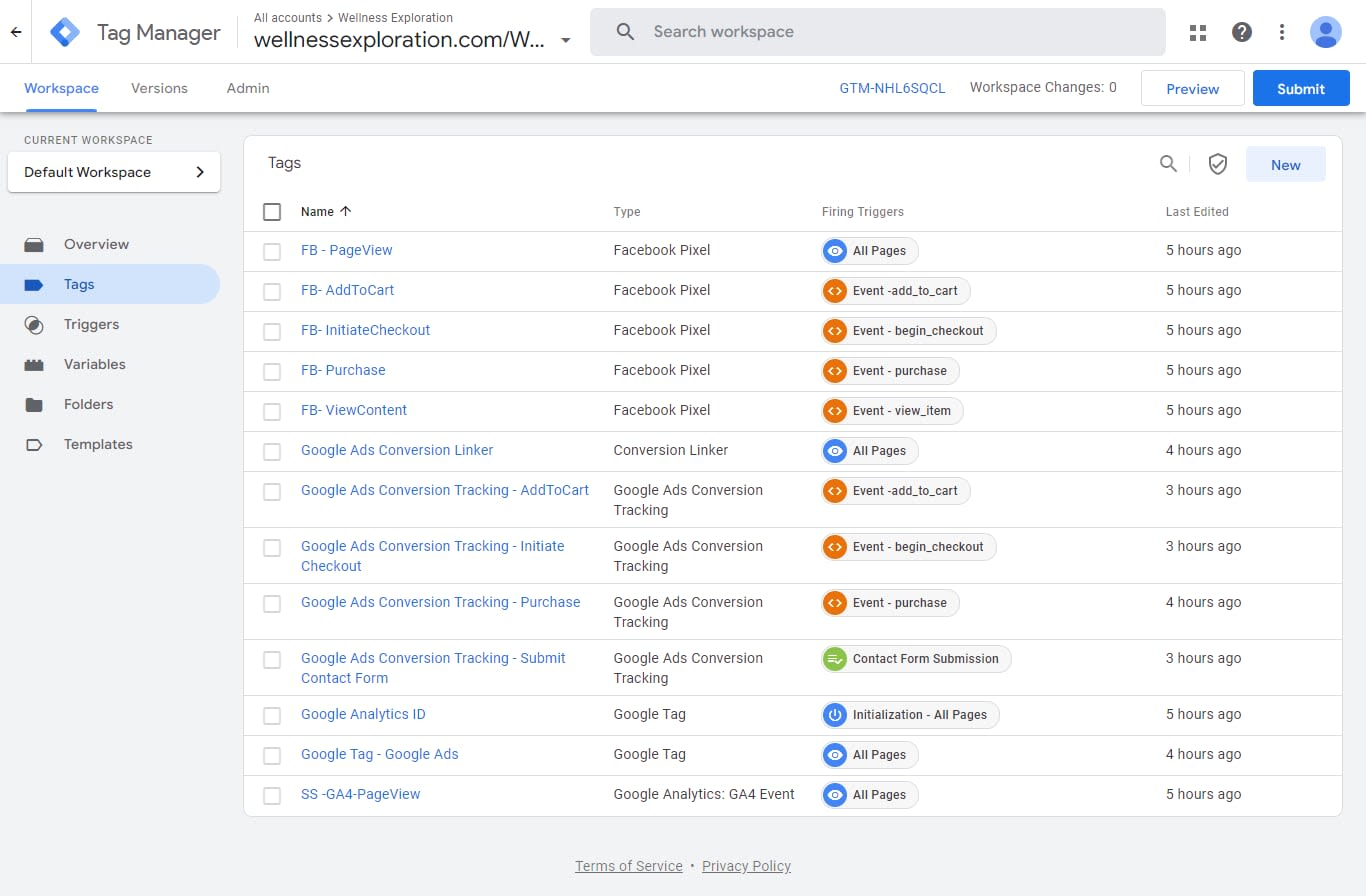Create a new tag with New button
The height and width of the screenshot is (896, 1366).
(x=1286, y=165)
